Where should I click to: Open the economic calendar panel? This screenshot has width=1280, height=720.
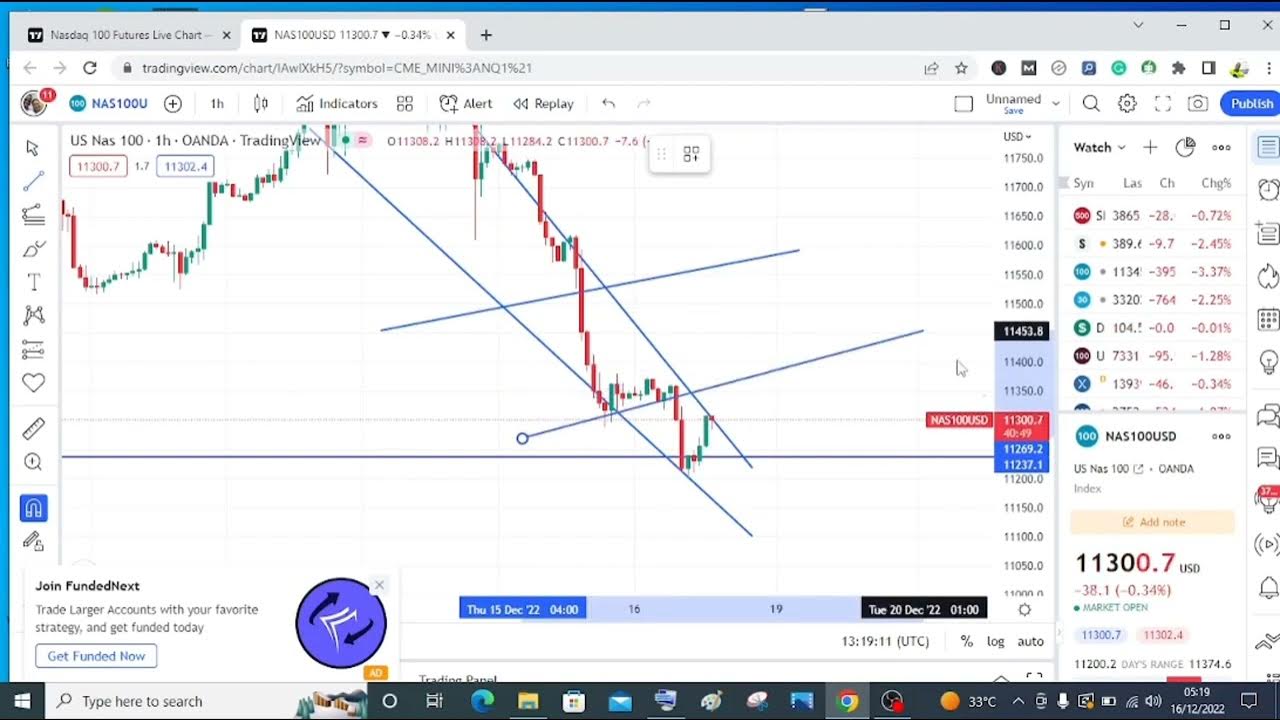1266,318
